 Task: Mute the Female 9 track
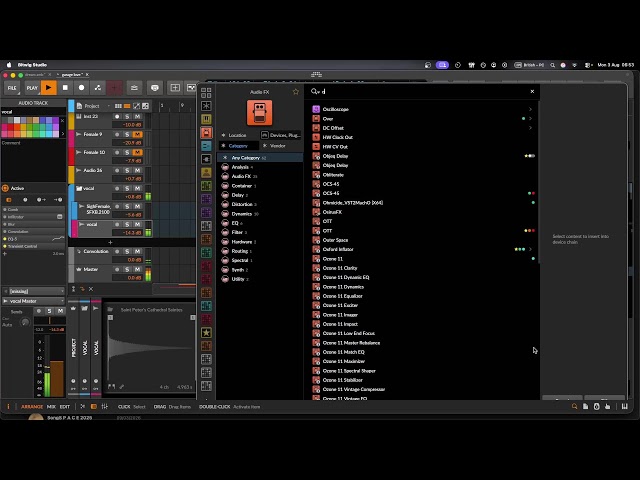(138, 134)
